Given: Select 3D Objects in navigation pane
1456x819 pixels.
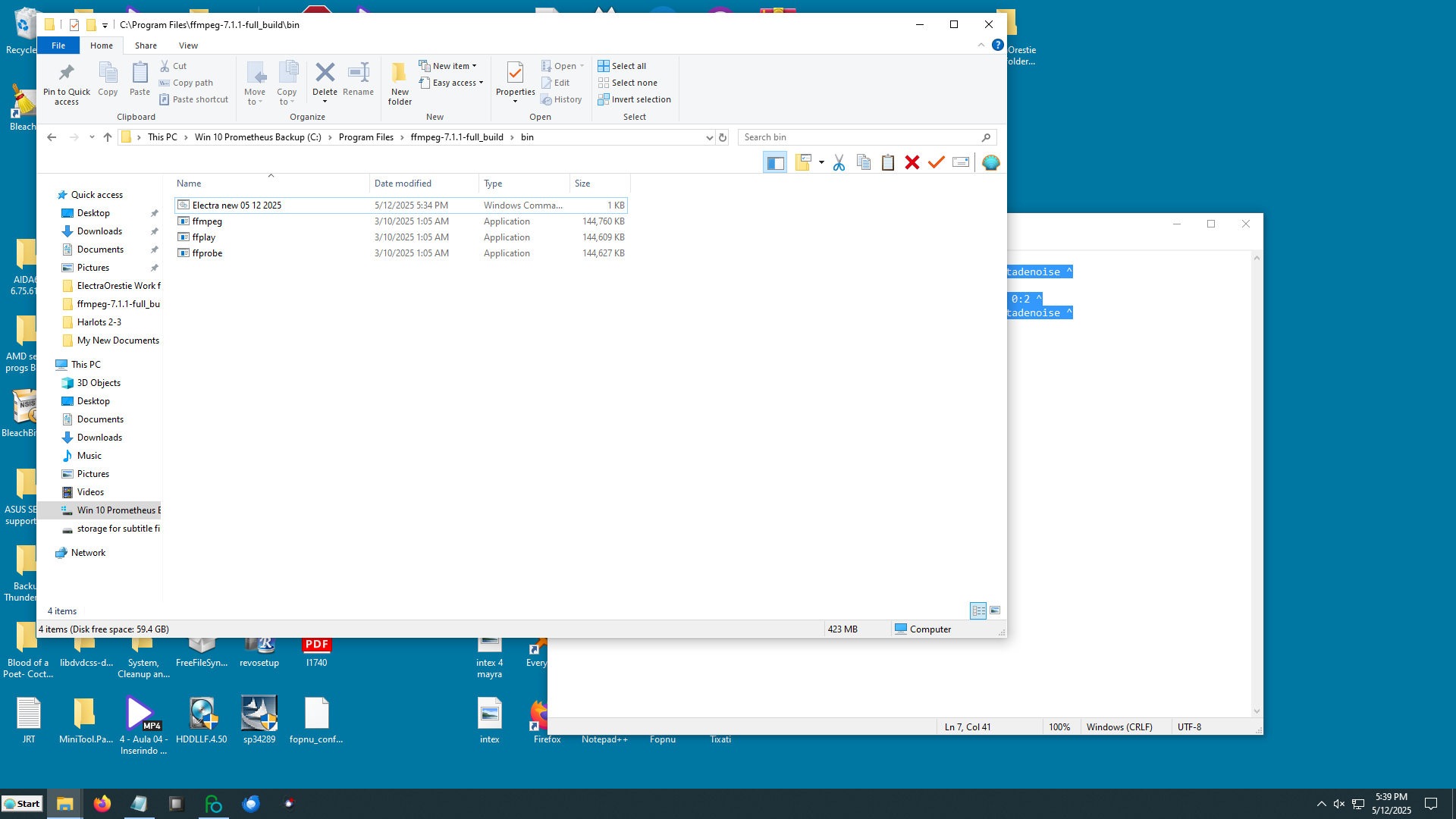Looking at the screenshot, I should (x=99, y=383).
